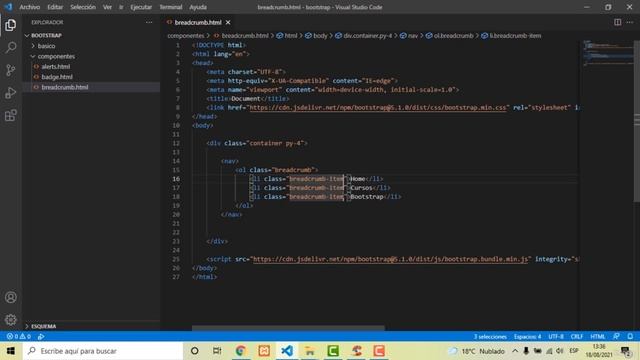Open the notifications bell in status bar
The width and height of the screenshot is (640, 360).
point(630,337)
